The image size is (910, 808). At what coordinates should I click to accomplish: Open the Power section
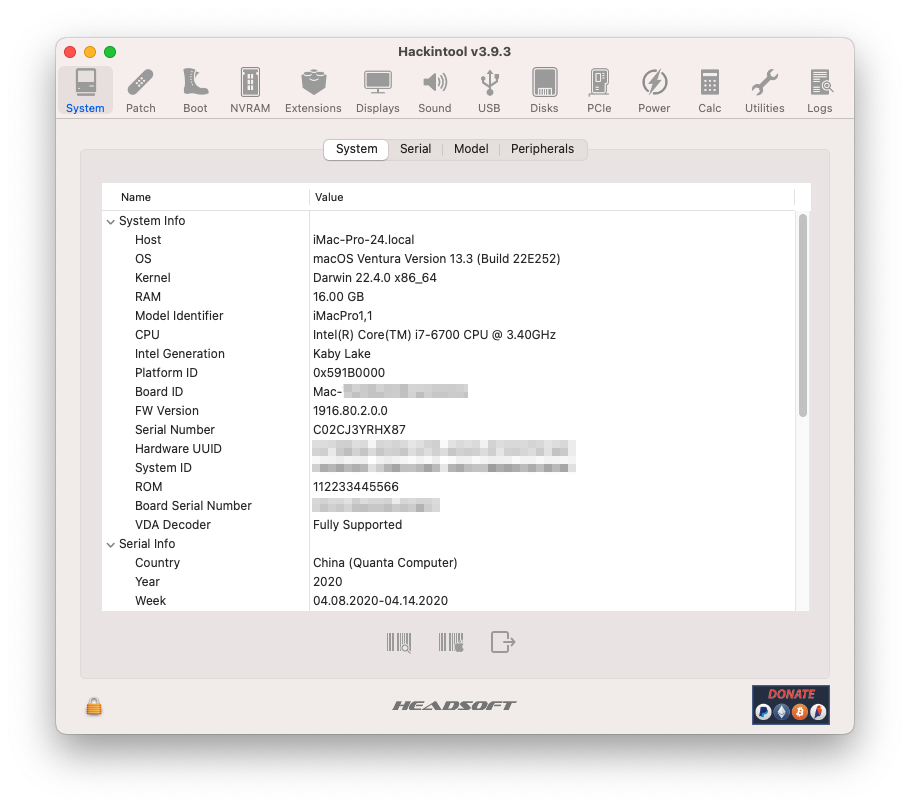click(x=654, y=90)
